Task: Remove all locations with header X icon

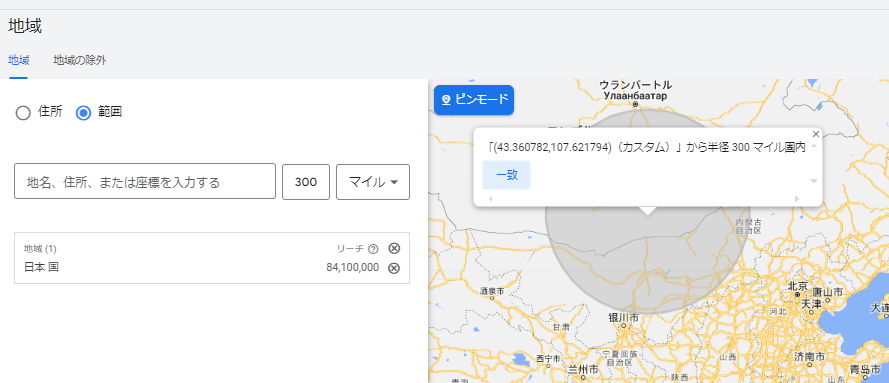Action: (x=393, y=248)
